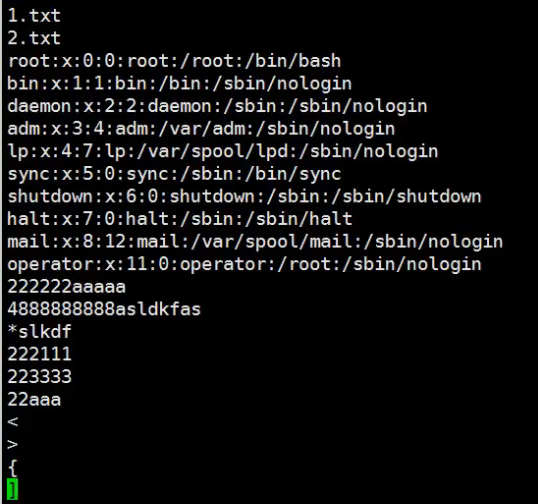Image resolution: width=538 pixels, height=504 pixels.
Task: Click the green highlighted cursor block
Action: 12,490
